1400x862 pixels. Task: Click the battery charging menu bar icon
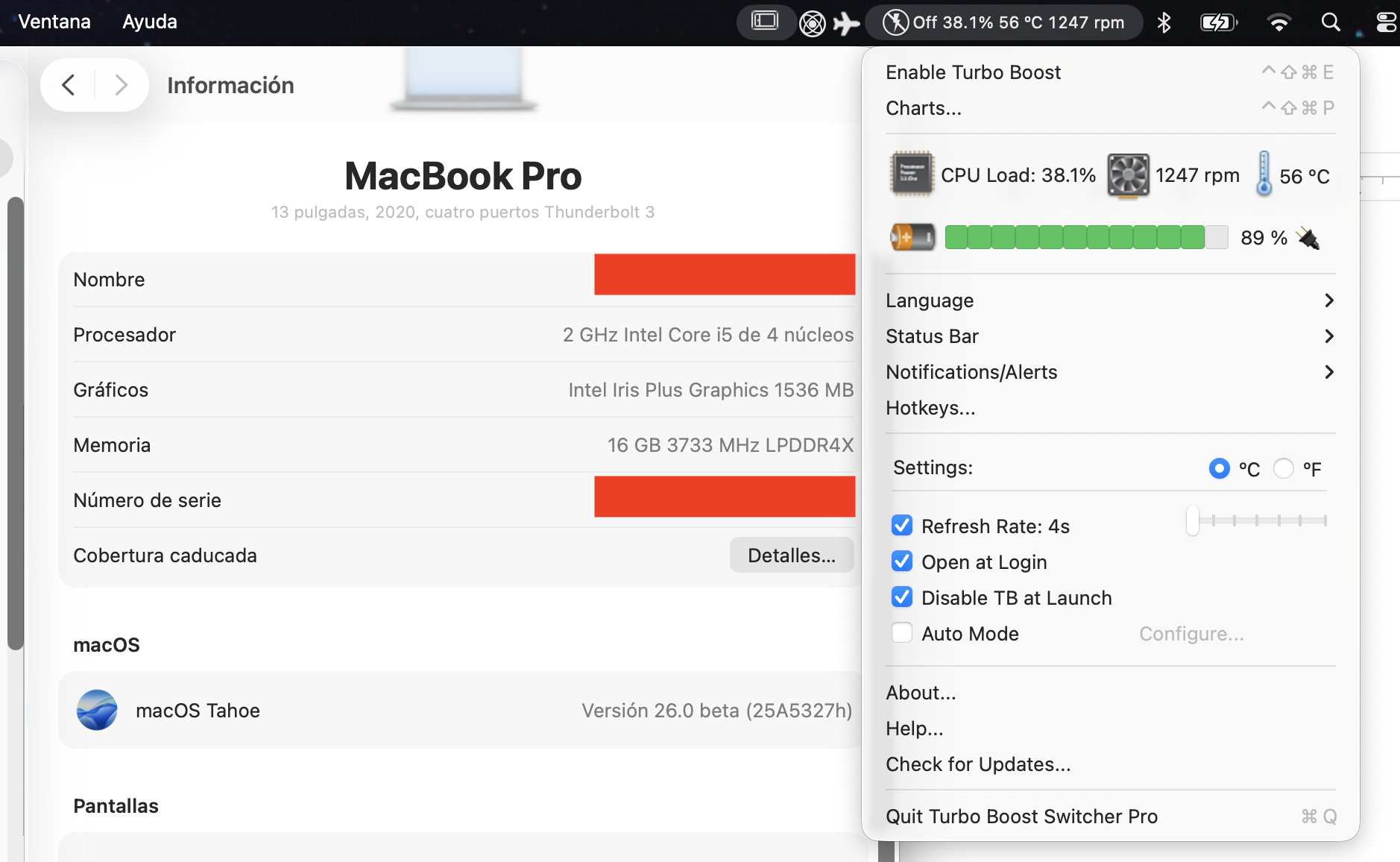click(1219, 22)
